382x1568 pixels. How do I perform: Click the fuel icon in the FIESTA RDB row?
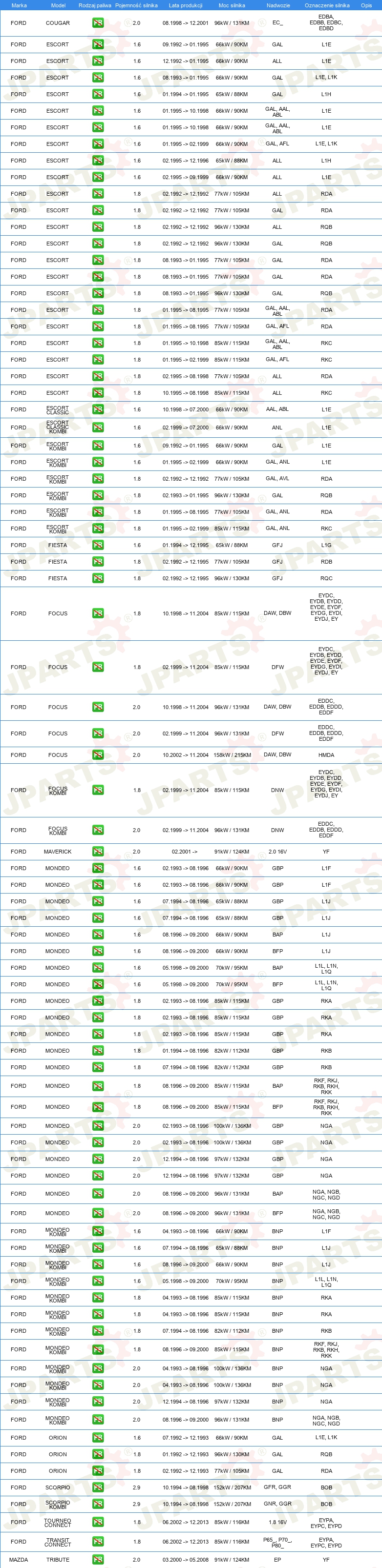pos(98,562)
